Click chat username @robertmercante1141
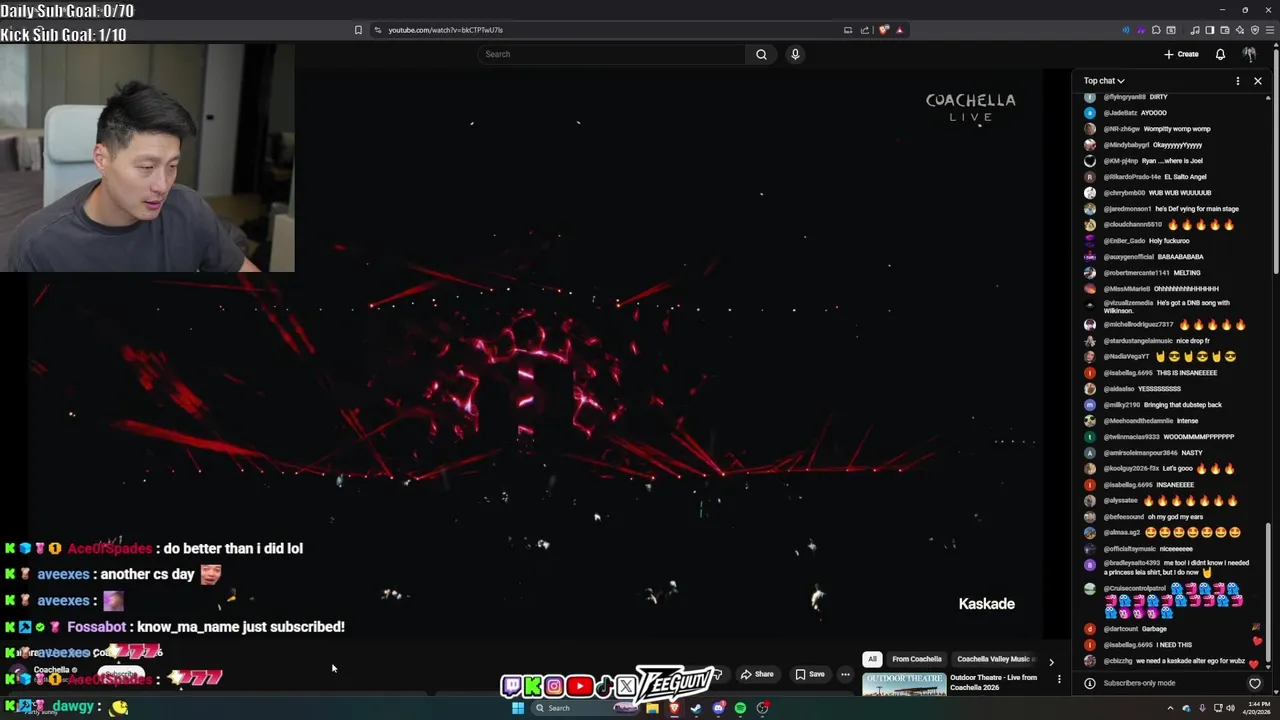Viewport: 1280px width, 720px height. coord(1137,273)
